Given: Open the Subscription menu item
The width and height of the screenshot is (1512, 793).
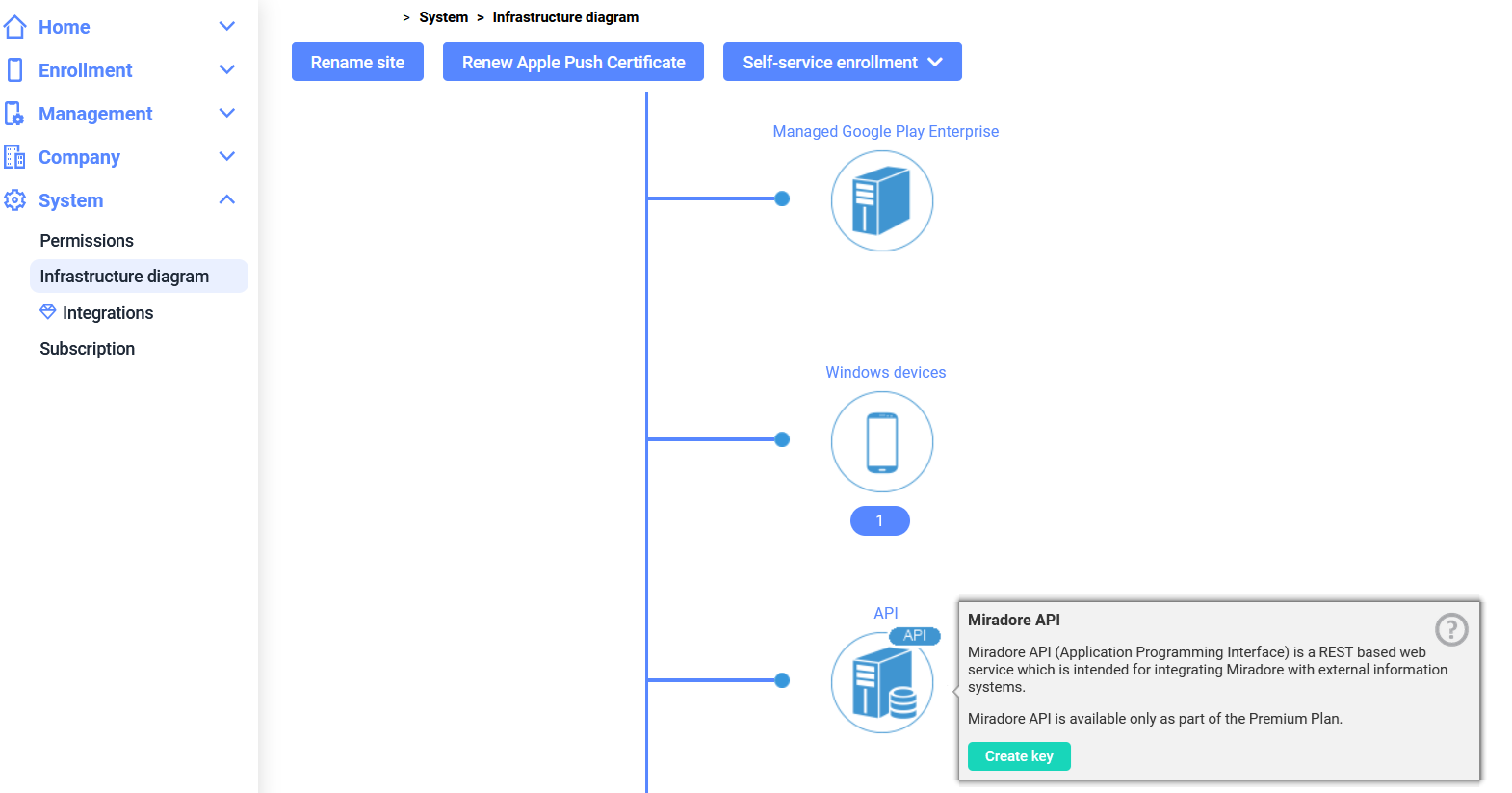Looking at the screenshot, I should click(x=87, y=349).
